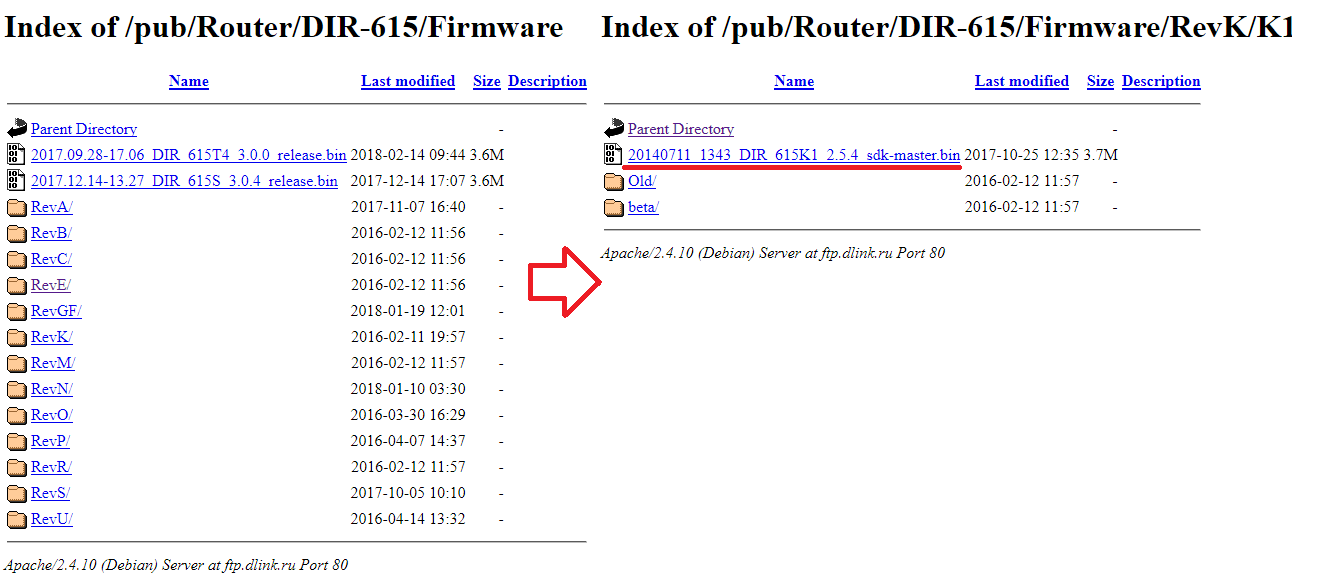This screenshot has height=582, width=1319.
Task: Click folder icon beside RevS/ entry
Action: (16, 494)
